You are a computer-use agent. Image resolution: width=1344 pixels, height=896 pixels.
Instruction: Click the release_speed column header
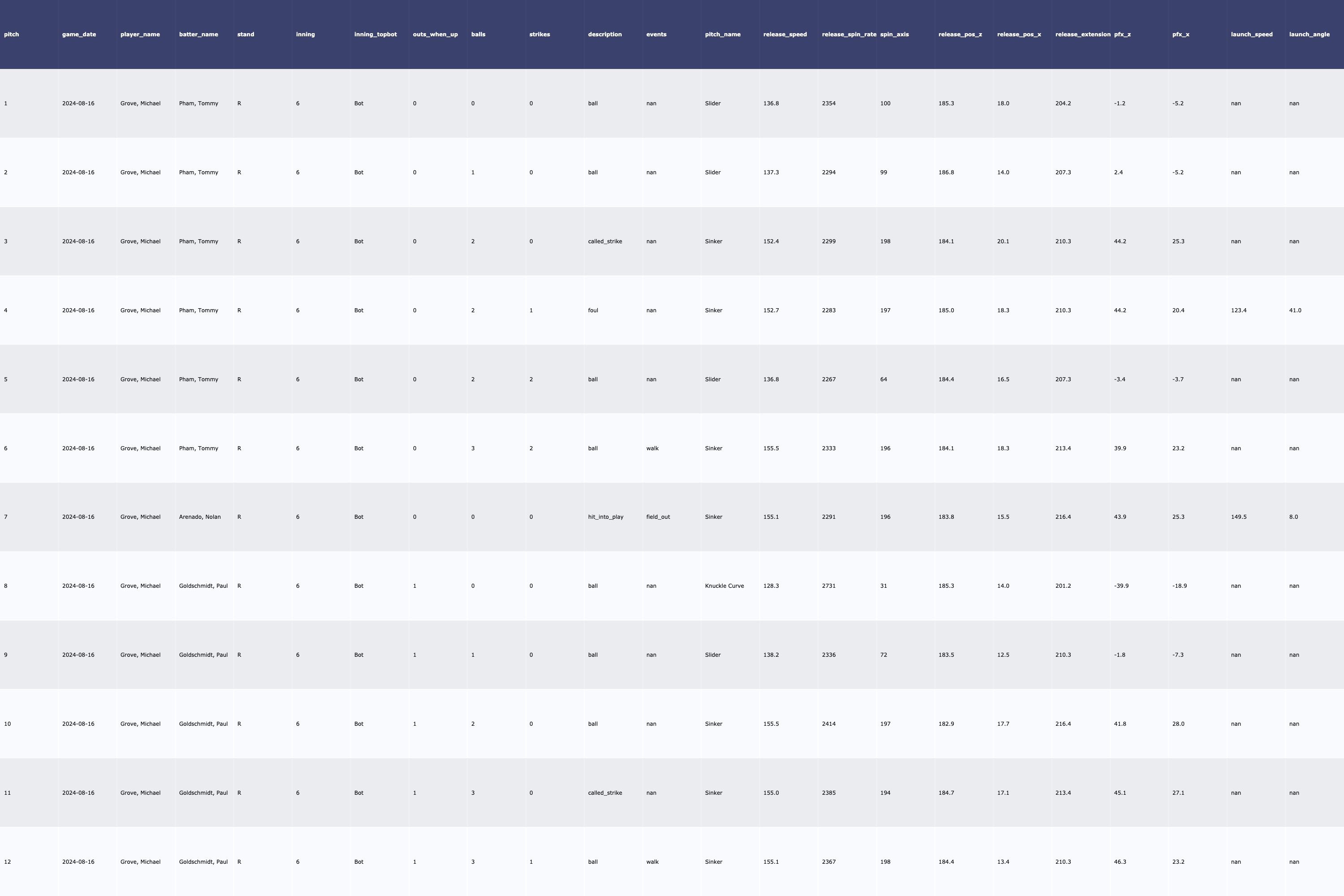click(784, 34)
